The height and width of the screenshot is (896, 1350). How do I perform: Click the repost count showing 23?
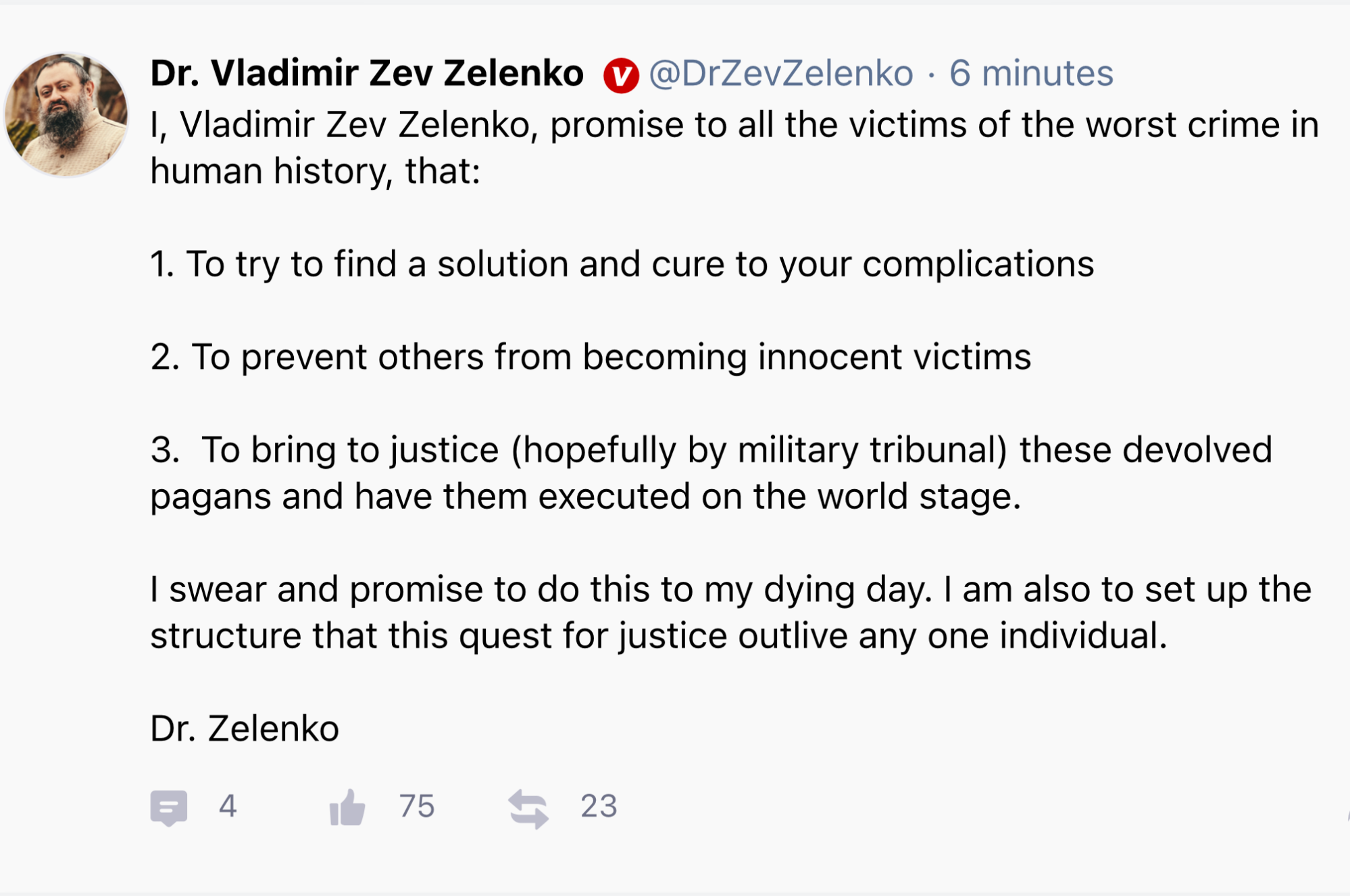click(599, 806)
